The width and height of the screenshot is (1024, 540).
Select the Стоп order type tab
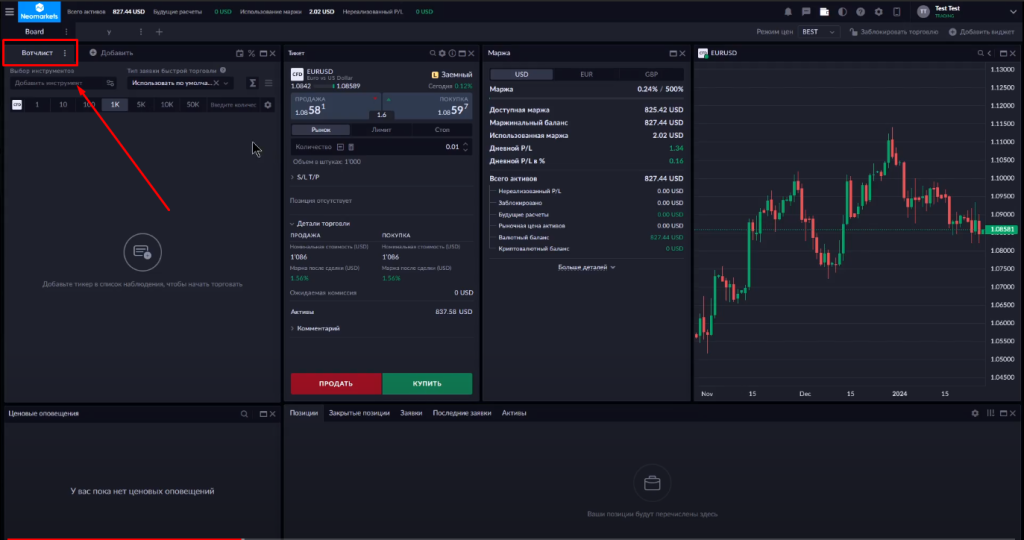pyautogui.click(x=442, y=129)
